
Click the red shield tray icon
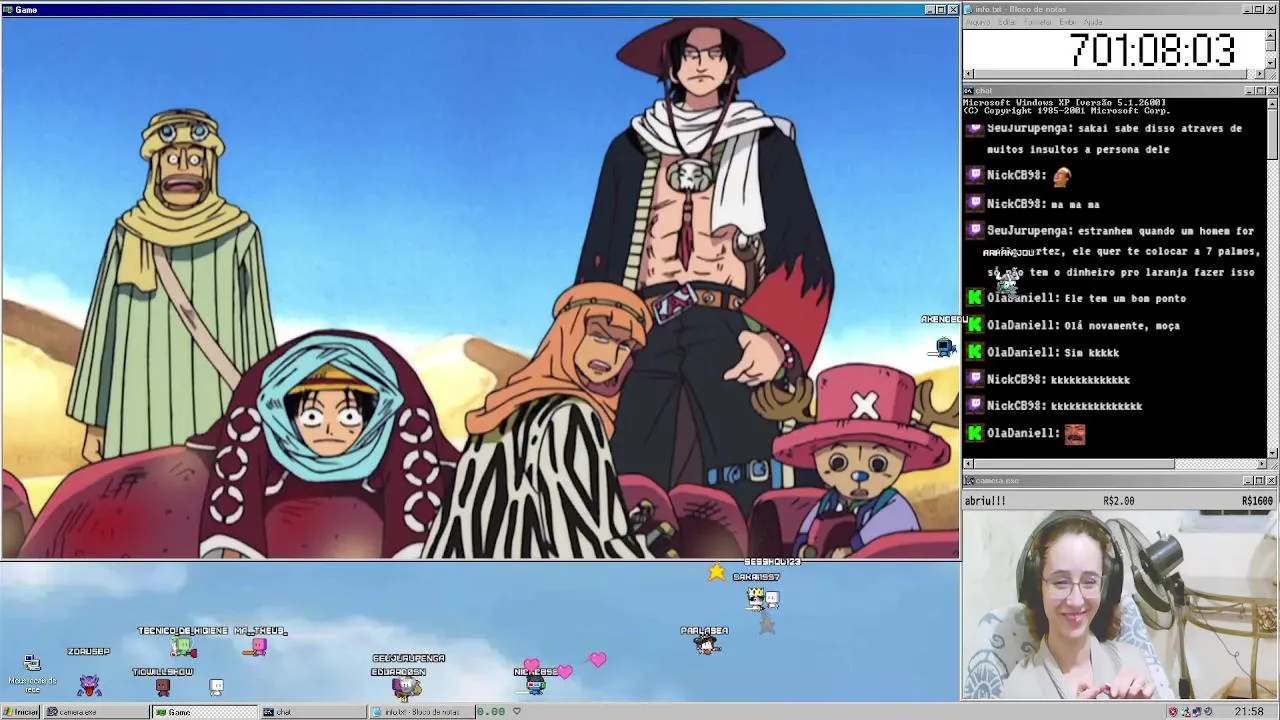(x=1172, y=712)
